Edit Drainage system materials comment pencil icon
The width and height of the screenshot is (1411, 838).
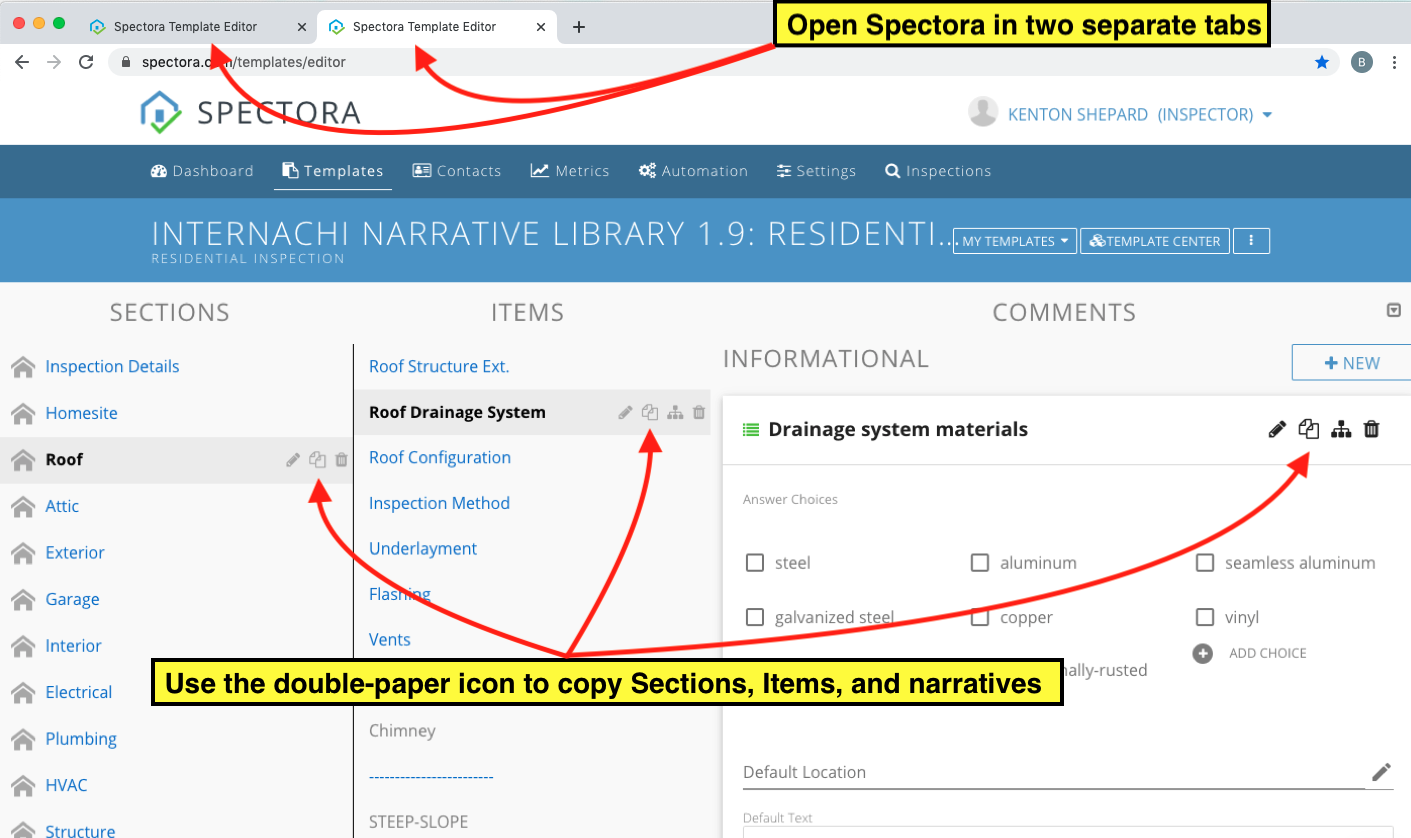click(x=1277, y=429)
